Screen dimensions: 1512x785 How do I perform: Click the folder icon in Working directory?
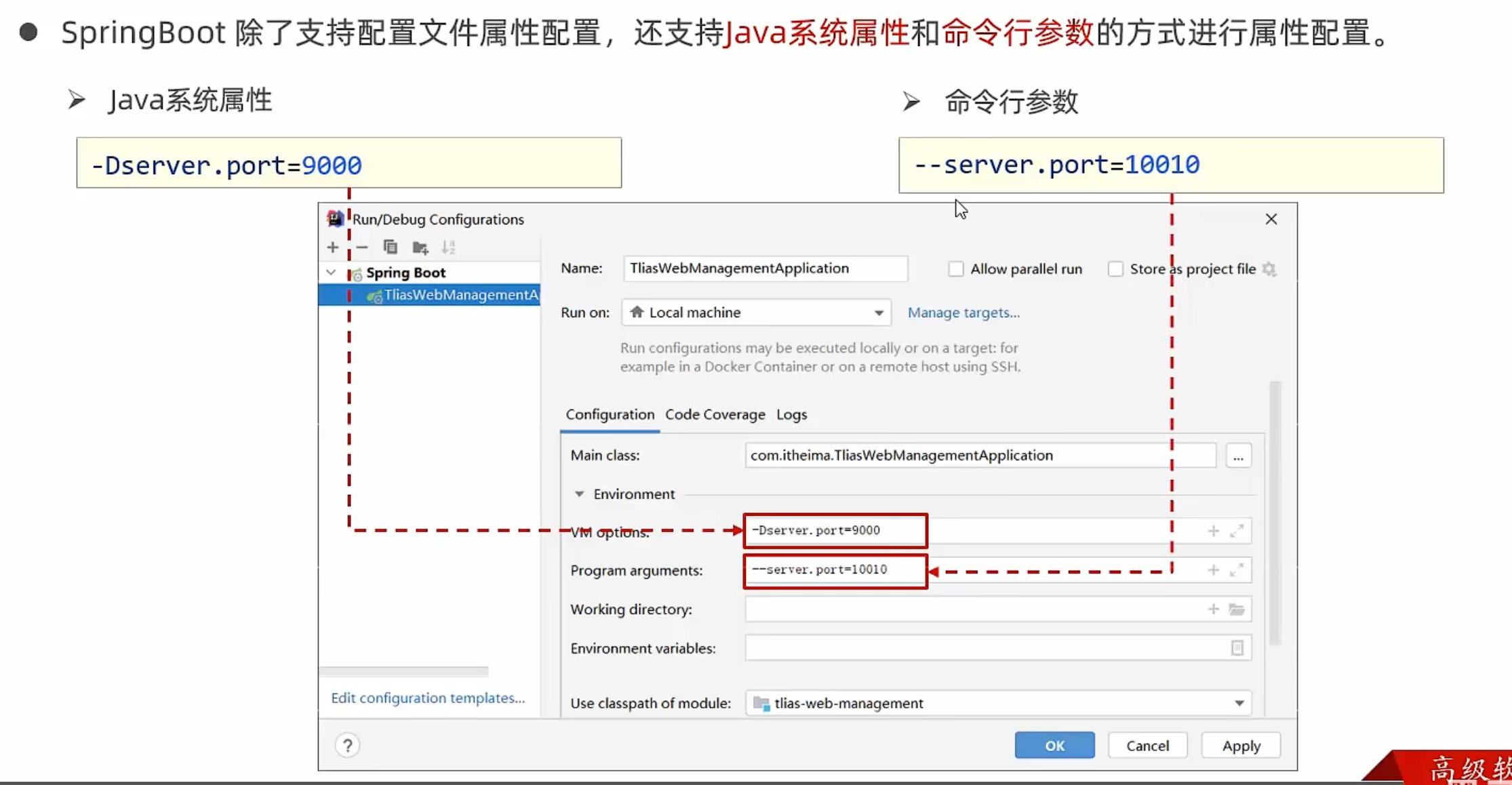pyautogui.click(x=1237, y=609)
